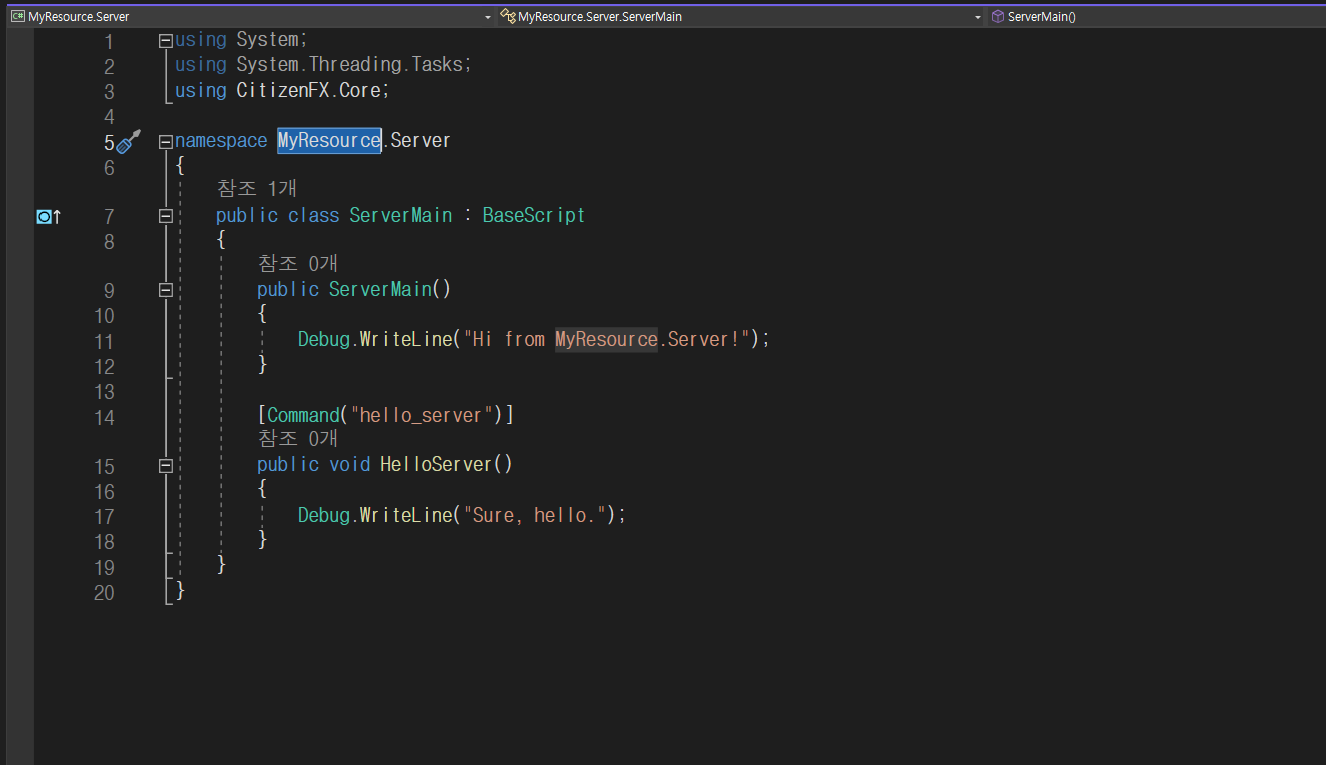
Task: Open the MyResource.Server.ServerMain types dropdown arrow
Action: [978, 17]
